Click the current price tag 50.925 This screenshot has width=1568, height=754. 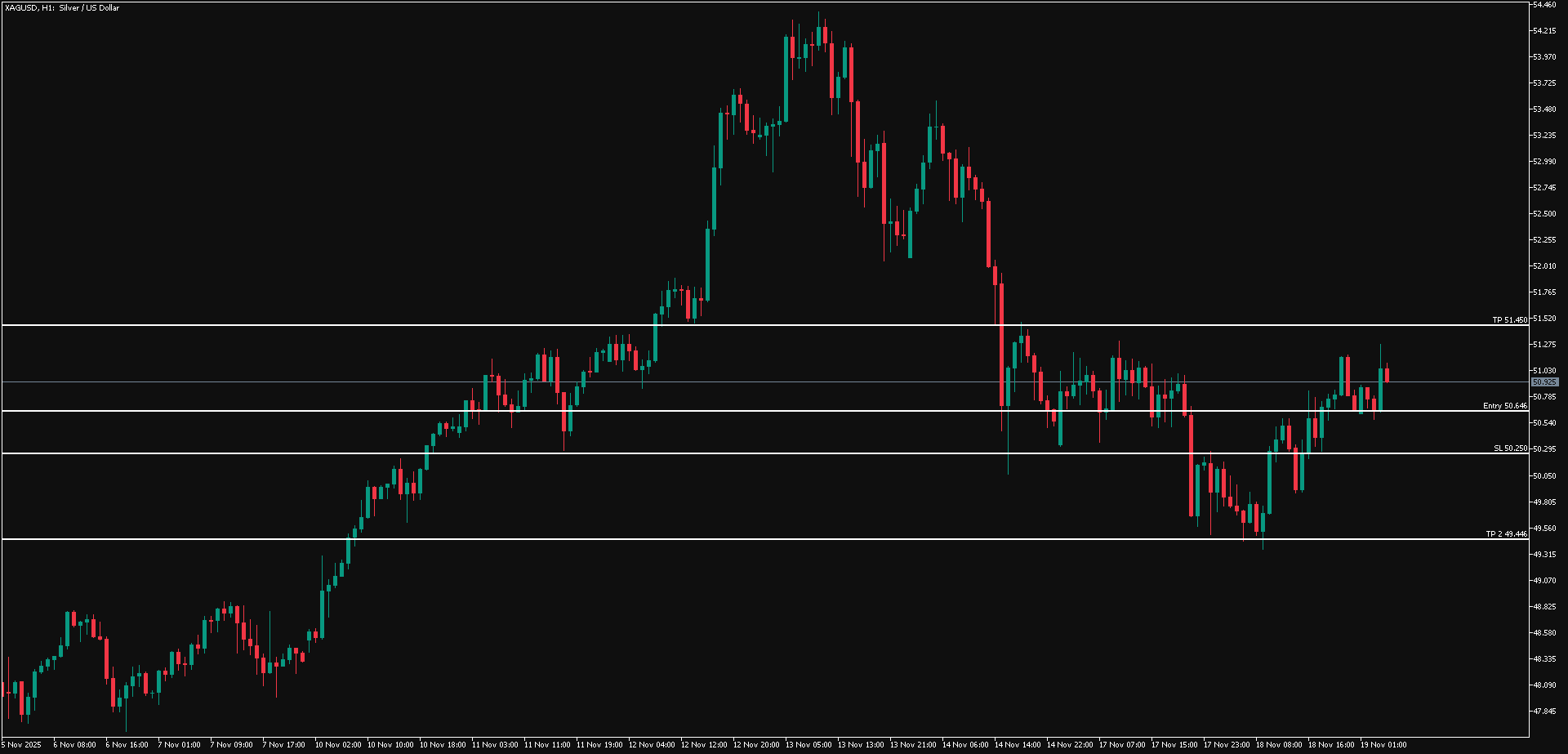pyautogui.click(x=1544, y=382)
